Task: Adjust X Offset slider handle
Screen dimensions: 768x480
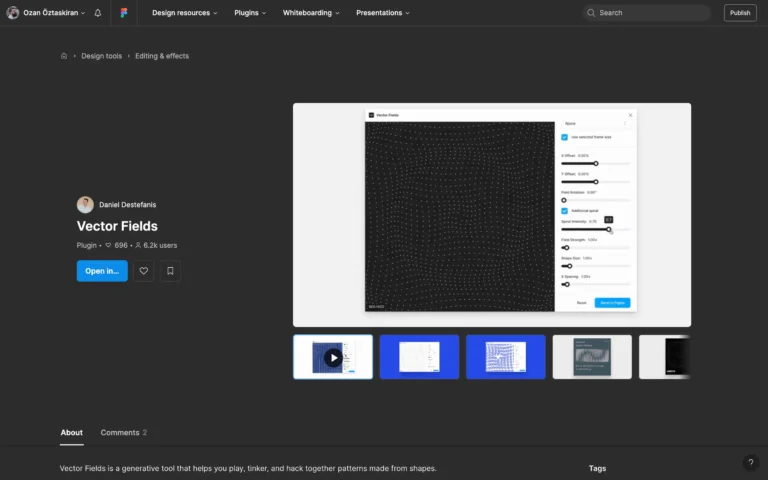Action: coord(596,164)
